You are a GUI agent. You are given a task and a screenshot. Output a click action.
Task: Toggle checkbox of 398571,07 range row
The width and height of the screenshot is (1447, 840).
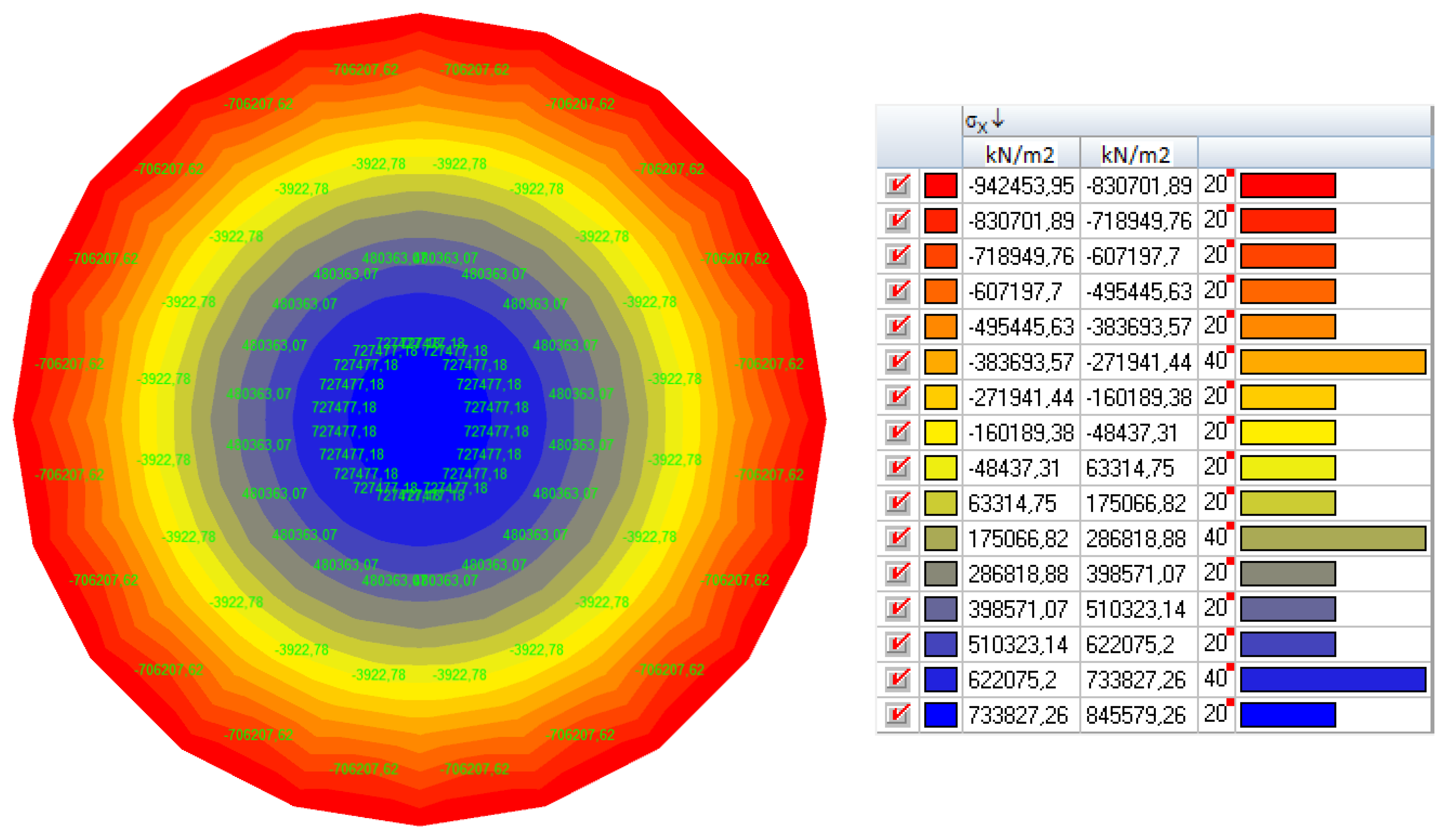897,609
